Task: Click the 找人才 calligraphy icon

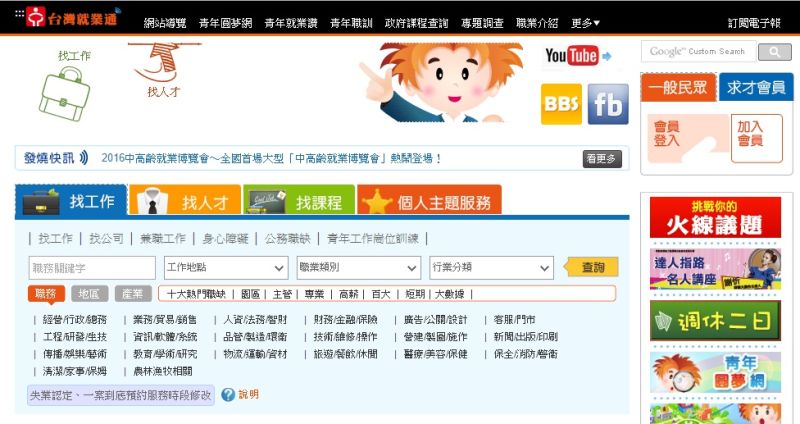Action: click(164, 70)
